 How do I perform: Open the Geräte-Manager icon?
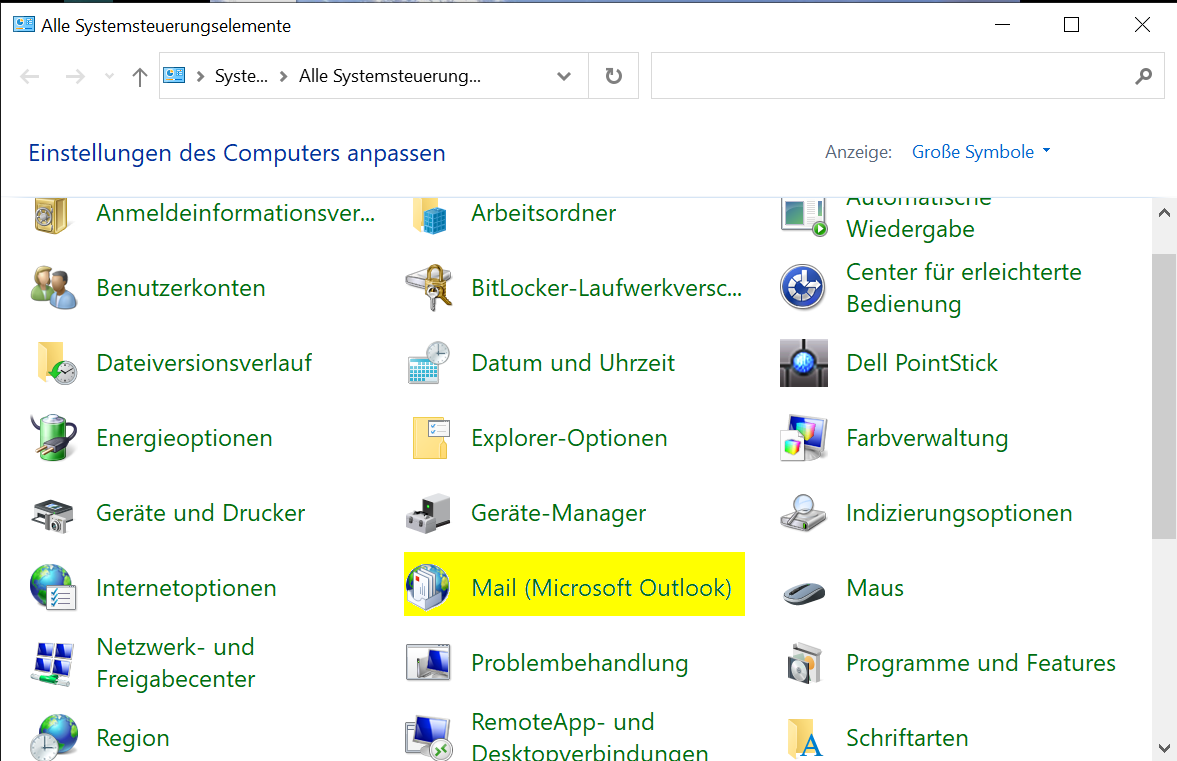click(430, 513)
